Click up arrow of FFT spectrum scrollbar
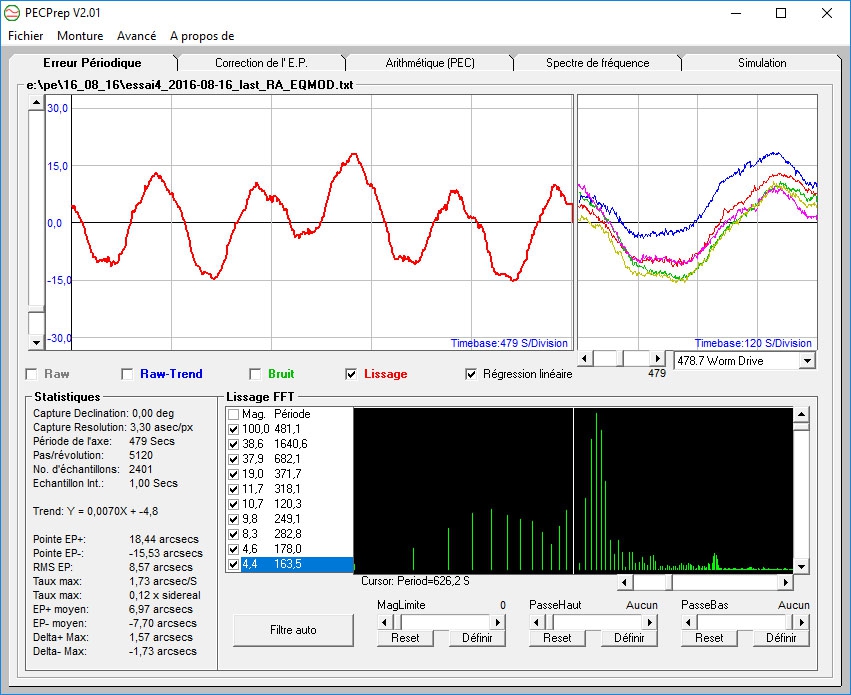 point(801,415)
